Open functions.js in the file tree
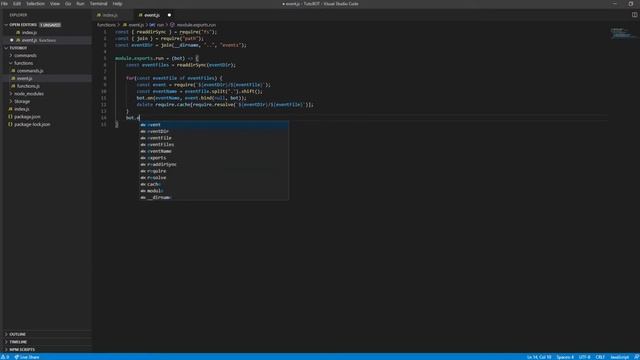Image resolution: width=640 pixels, height=360 pixels. [28, 86]
